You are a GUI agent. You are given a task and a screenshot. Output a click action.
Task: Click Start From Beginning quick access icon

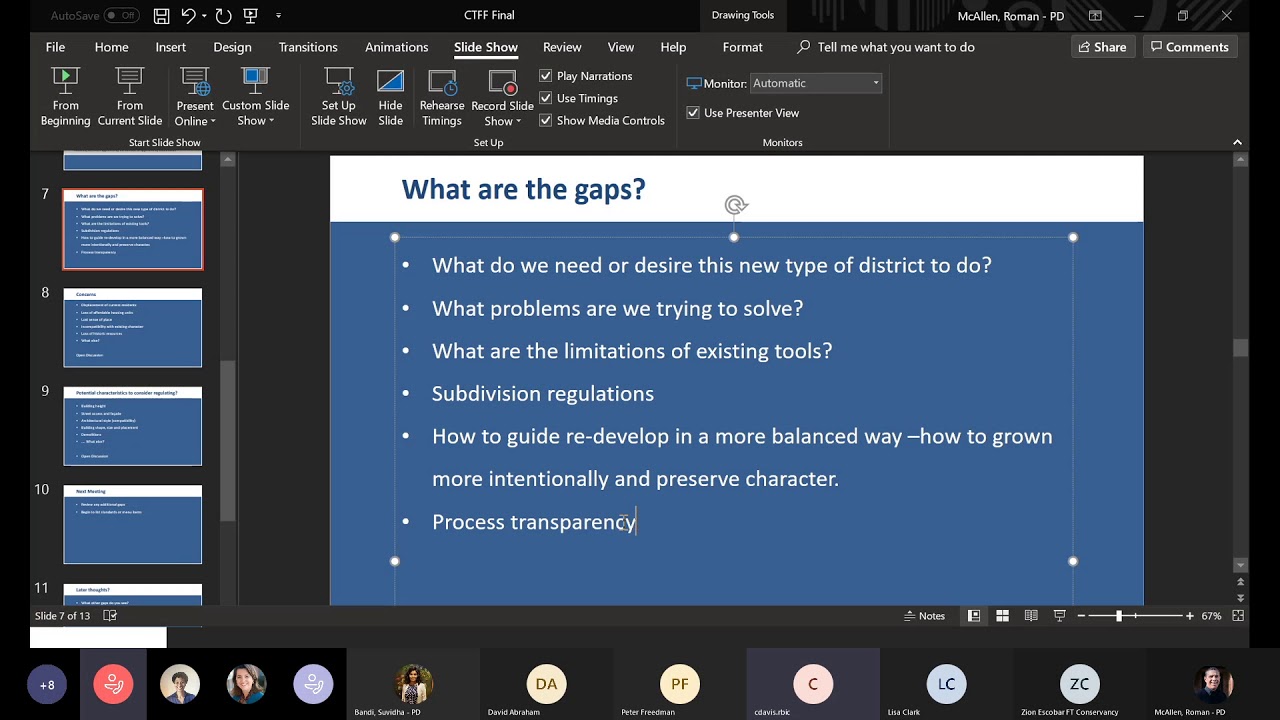[251, 16]
